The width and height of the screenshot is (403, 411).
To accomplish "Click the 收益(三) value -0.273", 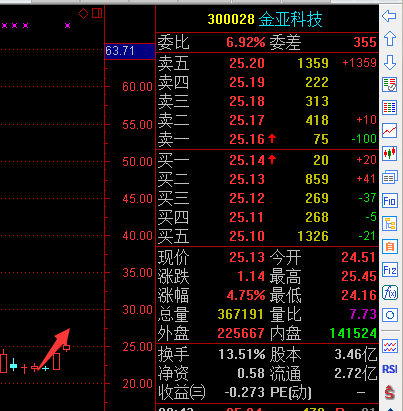I will [x=245, y=392].
